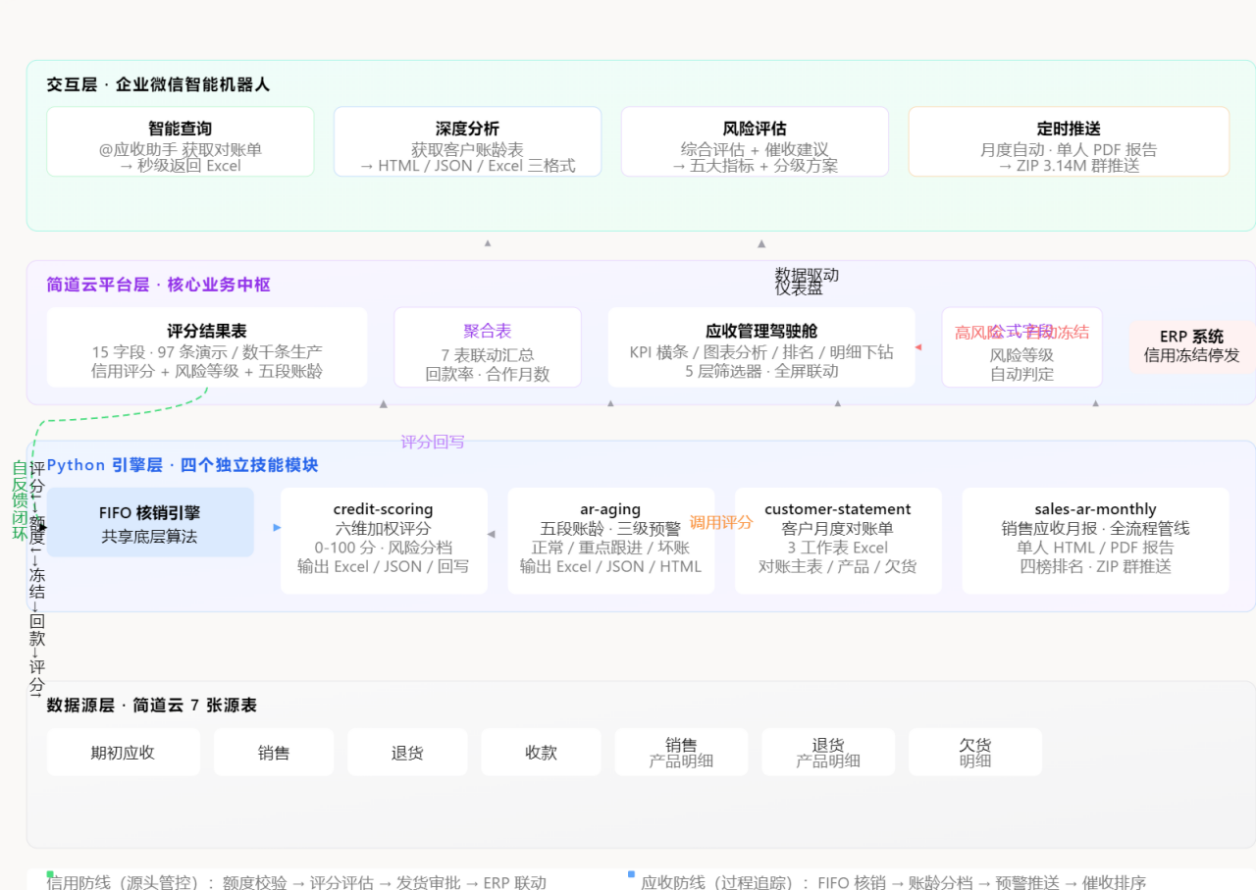Click the 销售 source table
The height and width of the screenshot is (891, 1256).
point(274,752)
